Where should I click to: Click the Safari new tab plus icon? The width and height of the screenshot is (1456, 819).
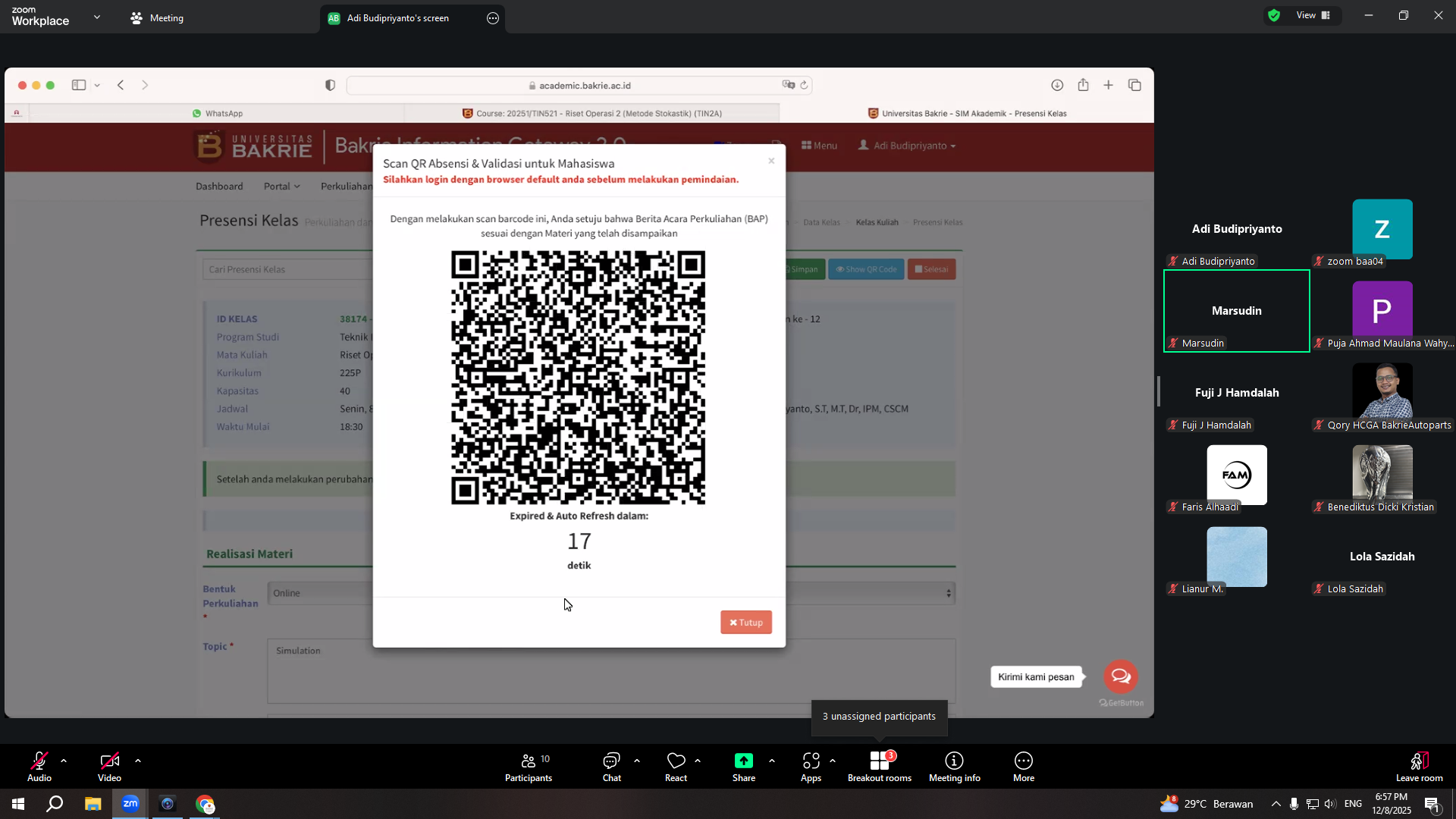click(x=1109, y=85)
